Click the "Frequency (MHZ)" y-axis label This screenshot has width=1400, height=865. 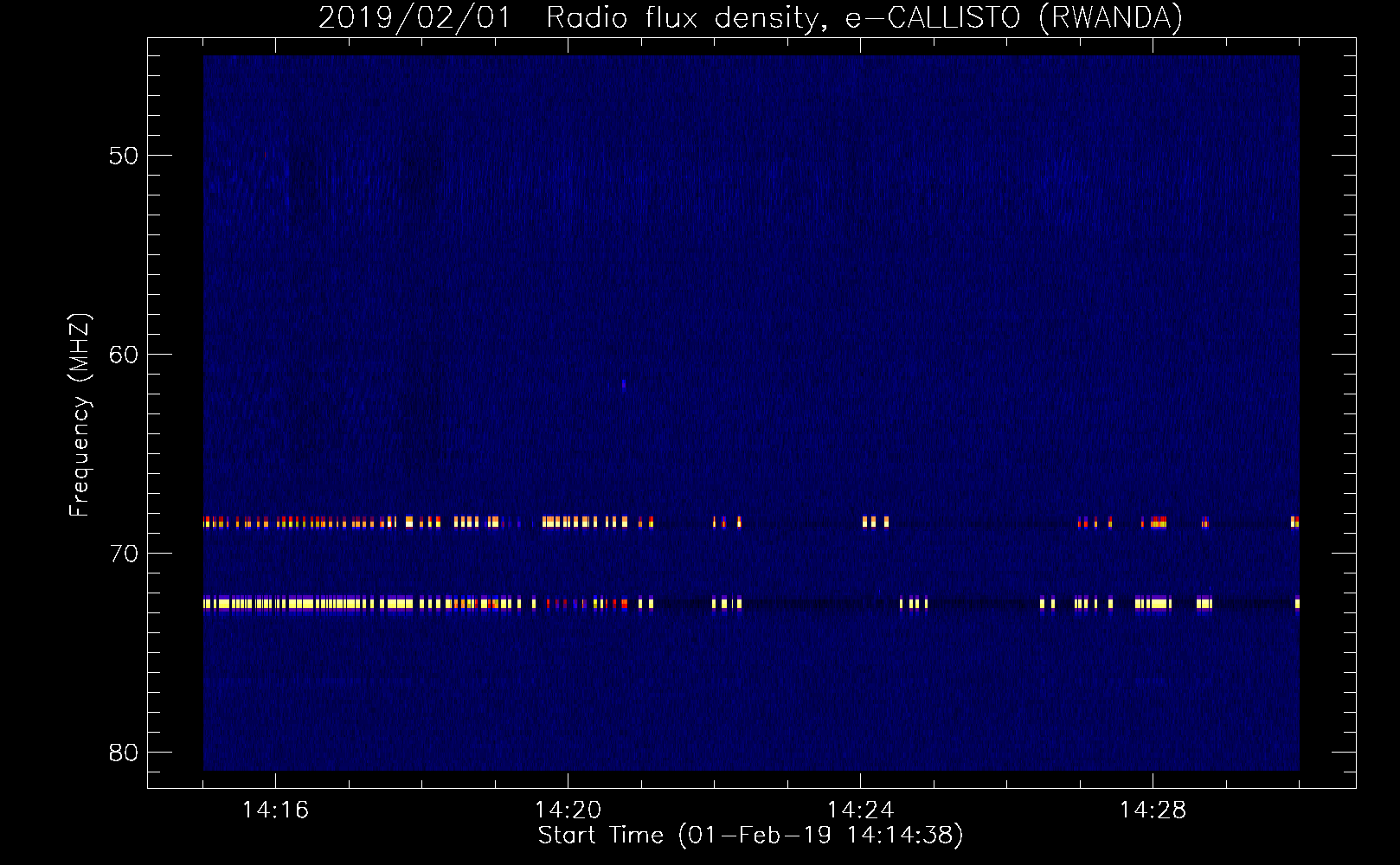click(x=79, y=415)
